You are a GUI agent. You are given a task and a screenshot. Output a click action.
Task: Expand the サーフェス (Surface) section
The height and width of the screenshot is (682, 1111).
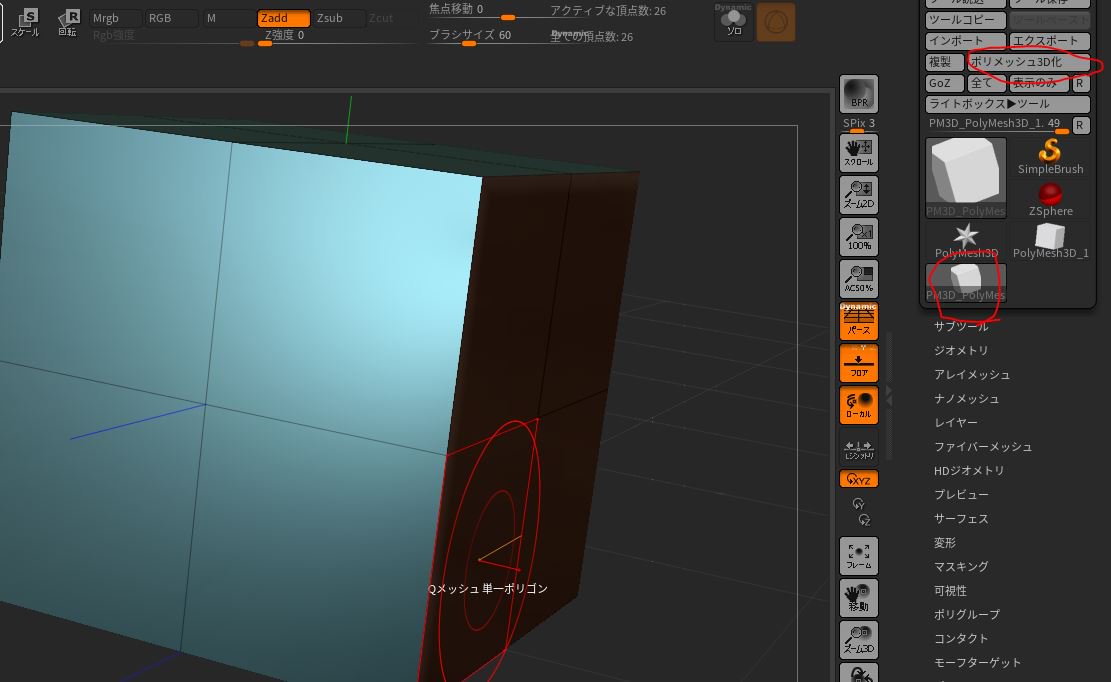click(x=961, y=518)
